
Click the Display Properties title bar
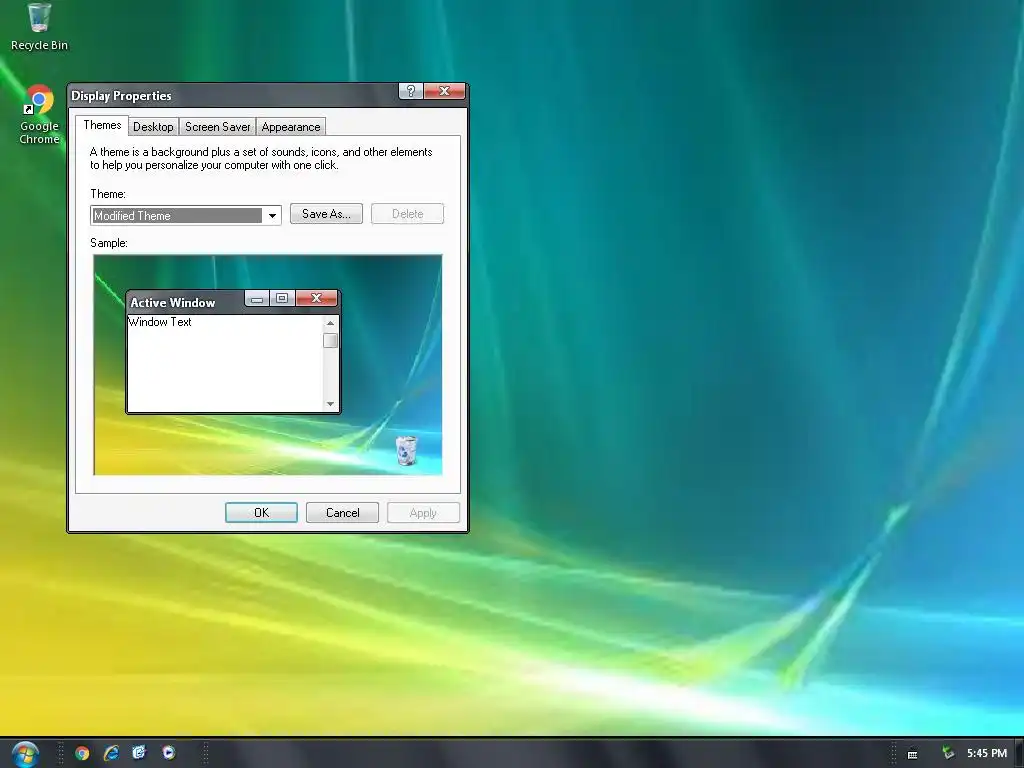(232, 95)
